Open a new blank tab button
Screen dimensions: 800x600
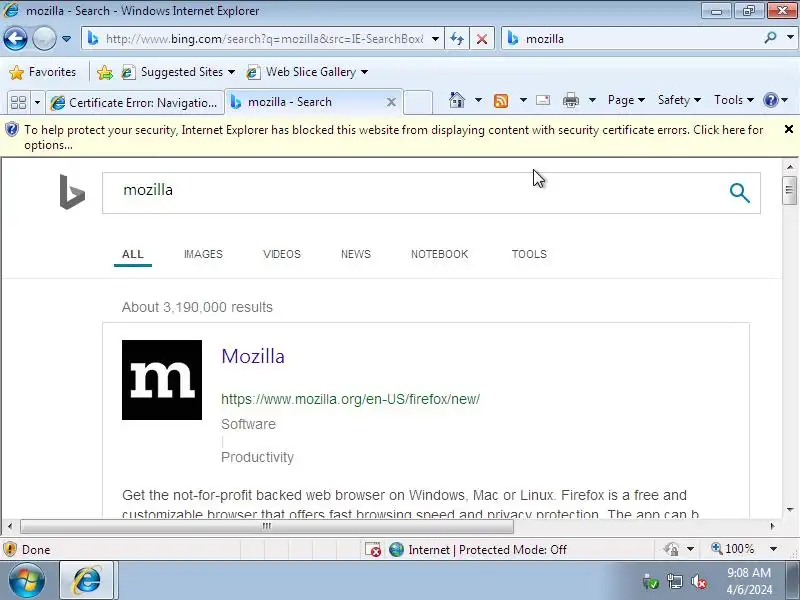coord(418,102)
